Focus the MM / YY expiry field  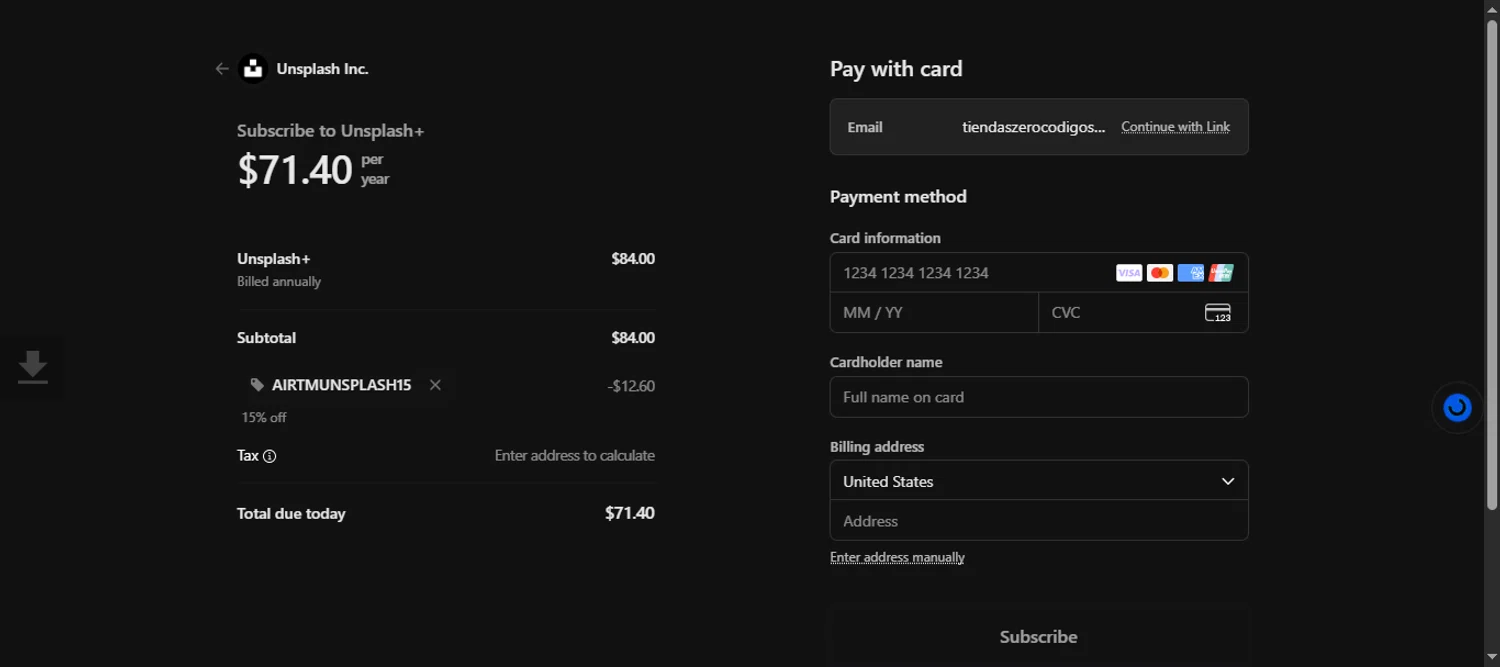pos(934,312)
